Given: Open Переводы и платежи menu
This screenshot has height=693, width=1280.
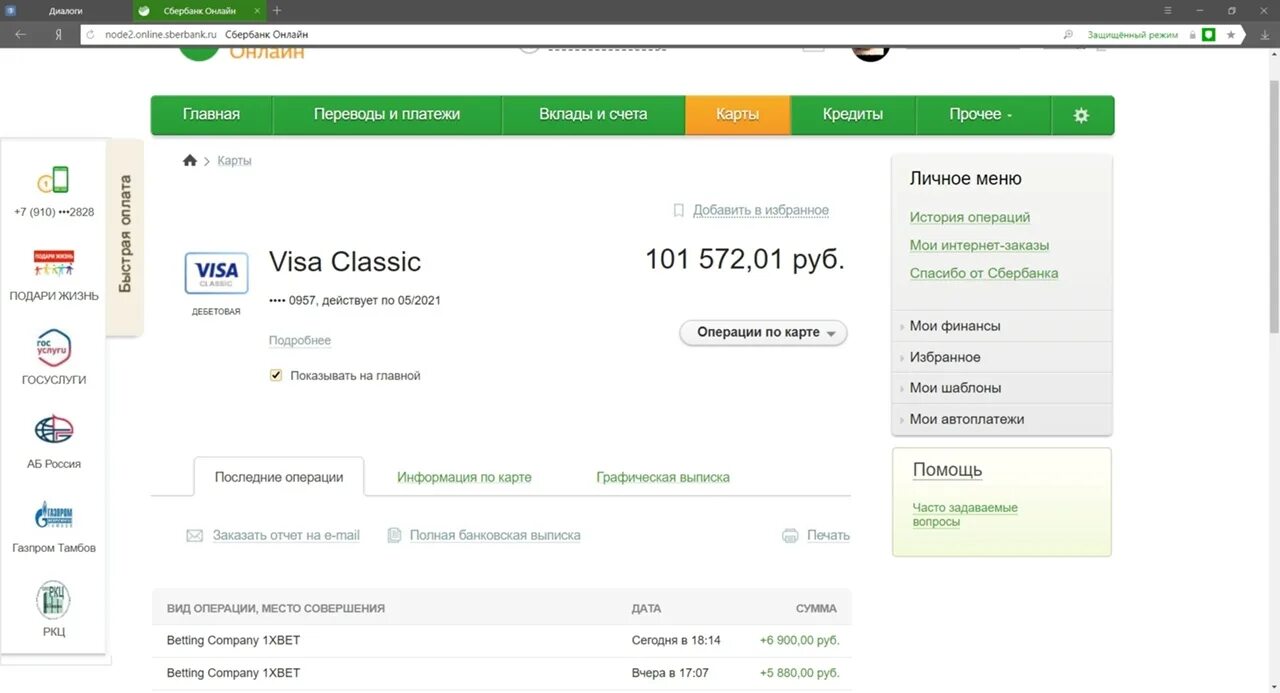Looking at the screenshot, I should (x=387, y=115).
